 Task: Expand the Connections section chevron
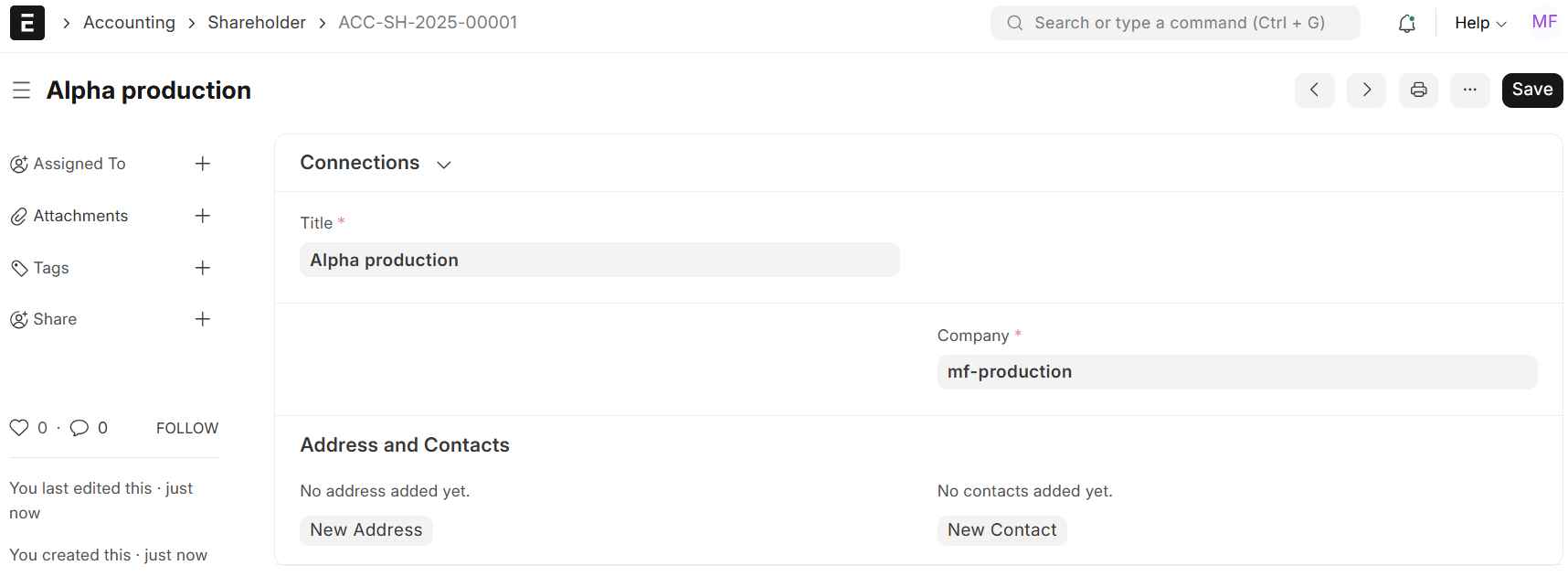pyautogui.click(x=444, y=165)
